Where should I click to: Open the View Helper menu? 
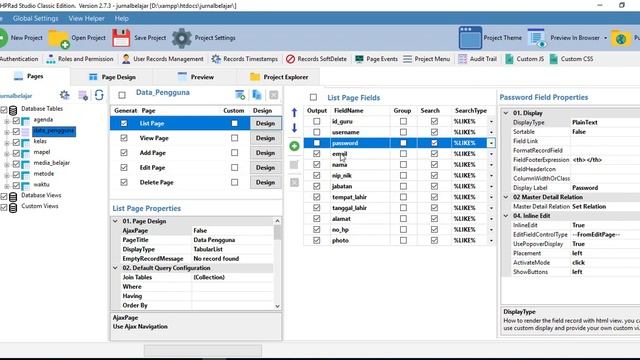click(87, 18)
